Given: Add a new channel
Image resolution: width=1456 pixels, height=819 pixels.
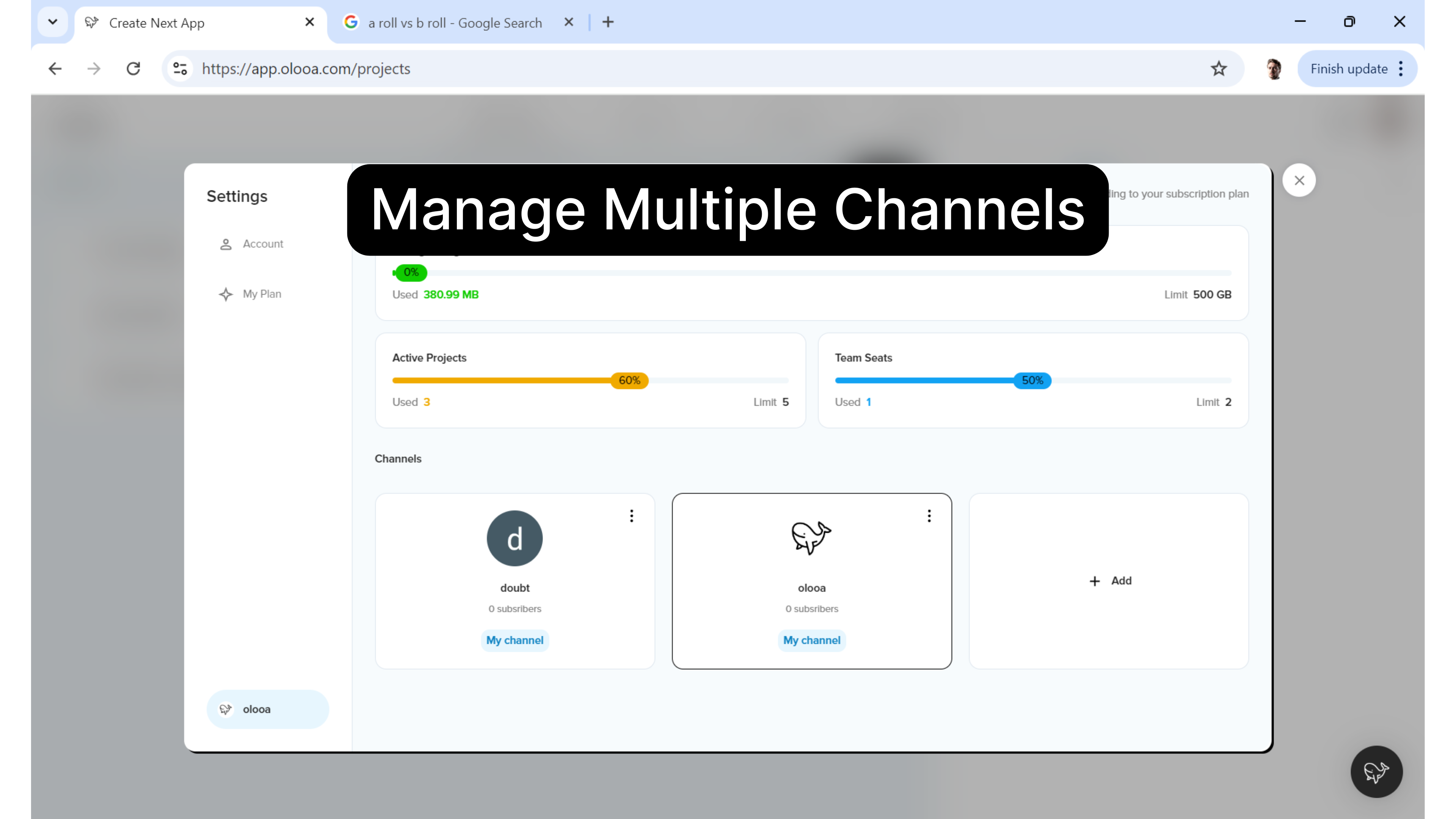Looking at the screenshot, I should [1109, 581].
